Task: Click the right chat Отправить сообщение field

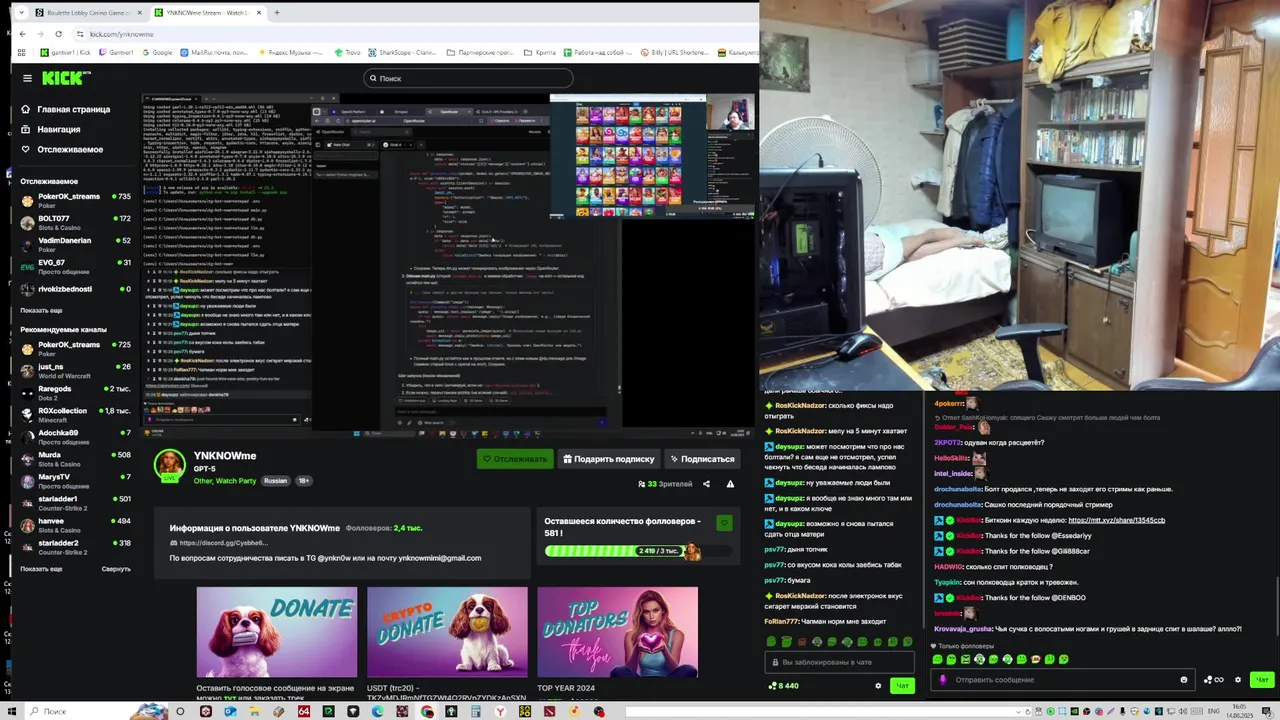Action: (1064, 680)
